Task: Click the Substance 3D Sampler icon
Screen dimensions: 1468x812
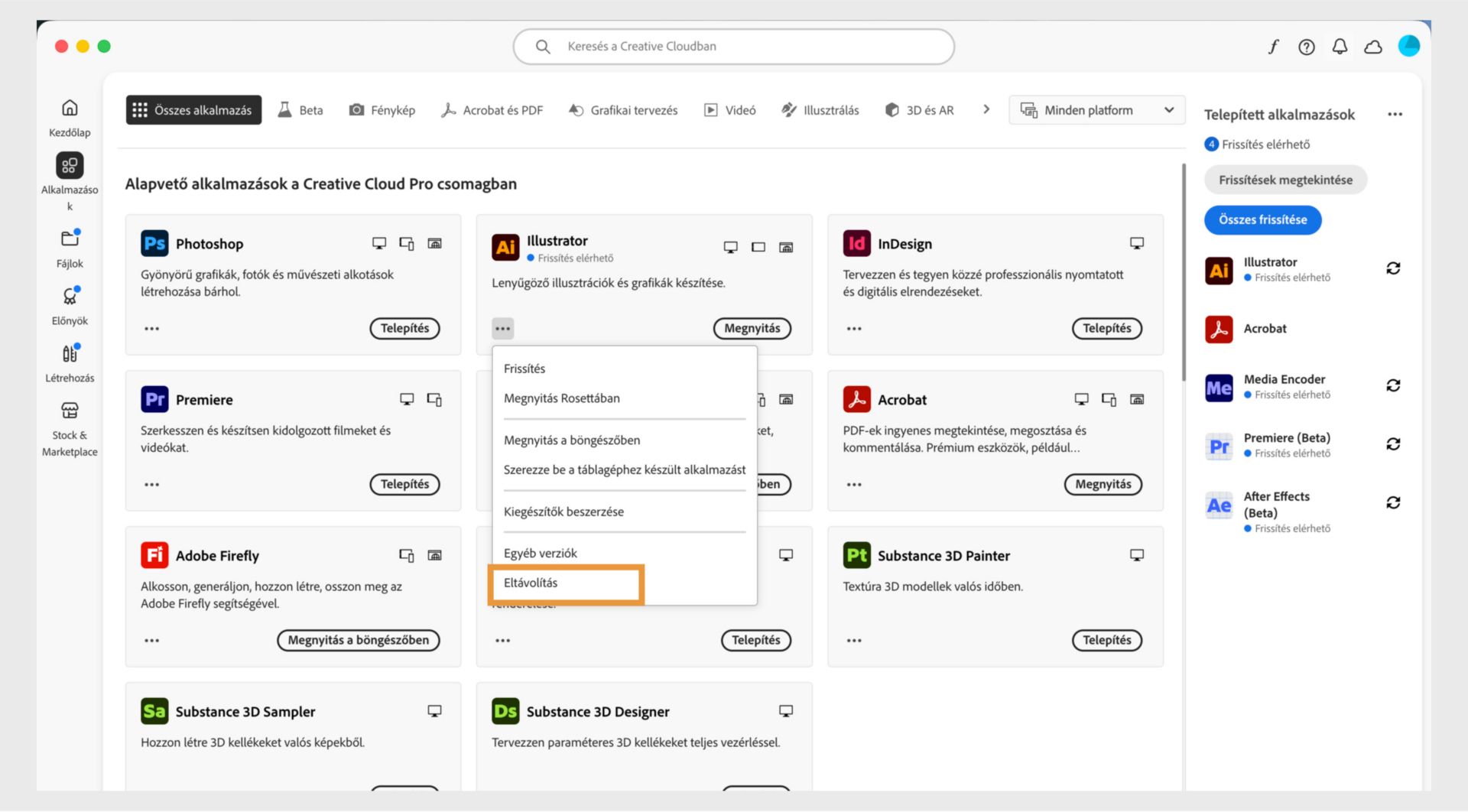Action: [154, 711]
